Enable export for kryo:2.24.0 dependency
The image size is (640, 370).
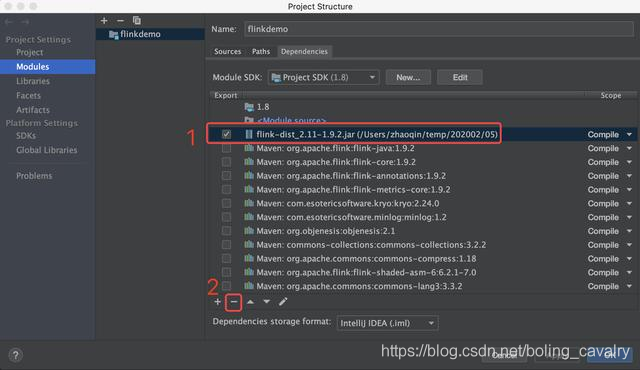coord(226,203)
